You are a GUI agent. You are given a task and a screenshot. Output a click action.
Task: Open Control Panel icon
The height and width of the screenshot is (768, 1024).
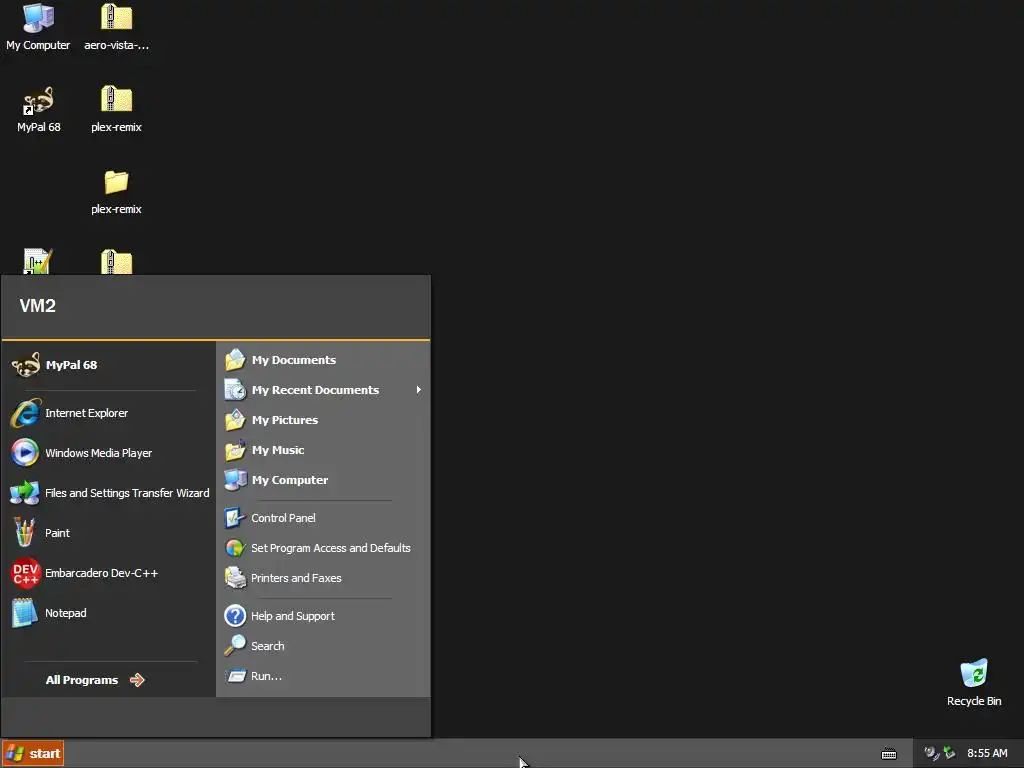(235, 518)
